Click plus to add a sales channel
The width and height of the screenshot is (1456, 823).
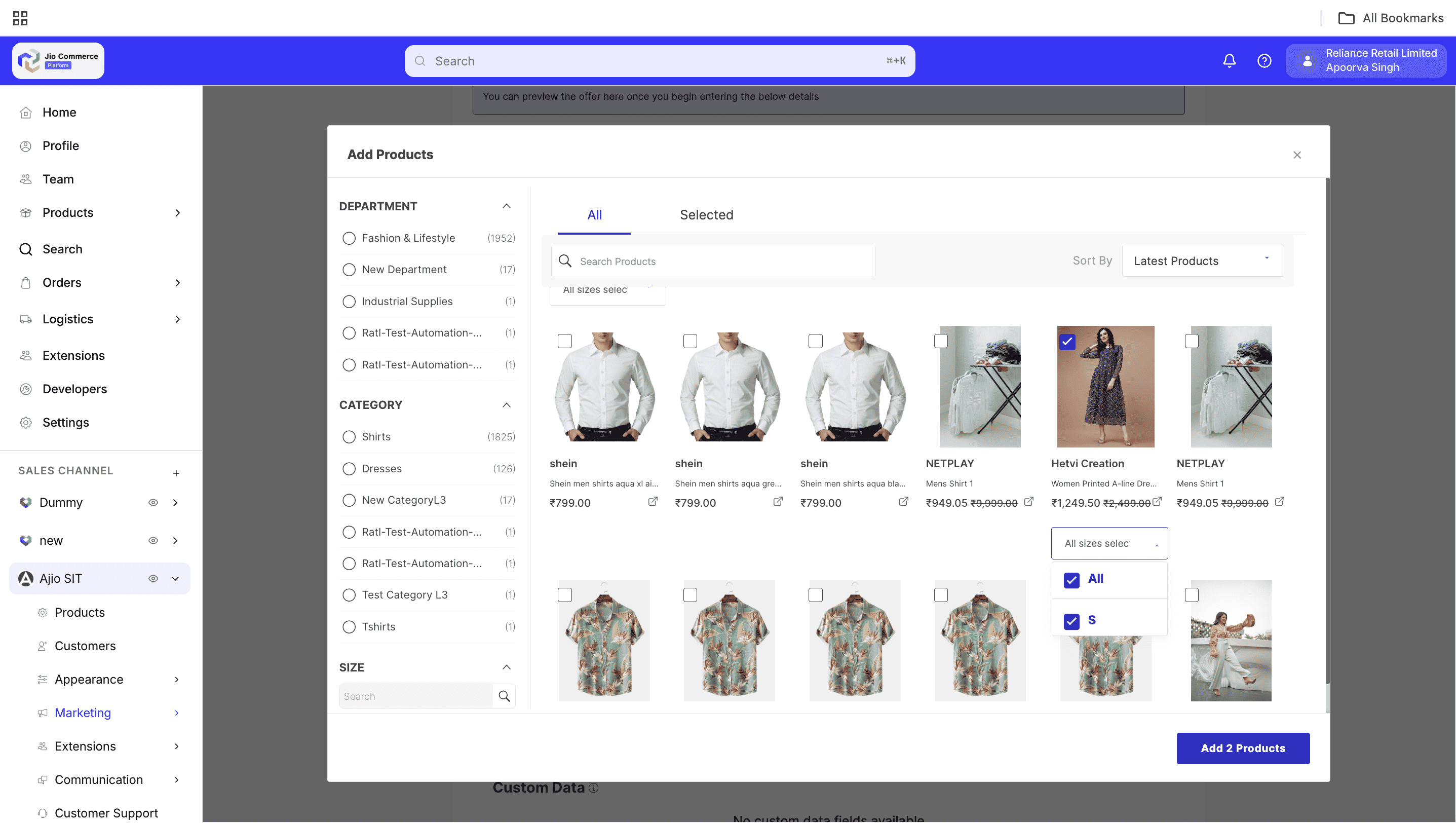[x=176, y=473]
